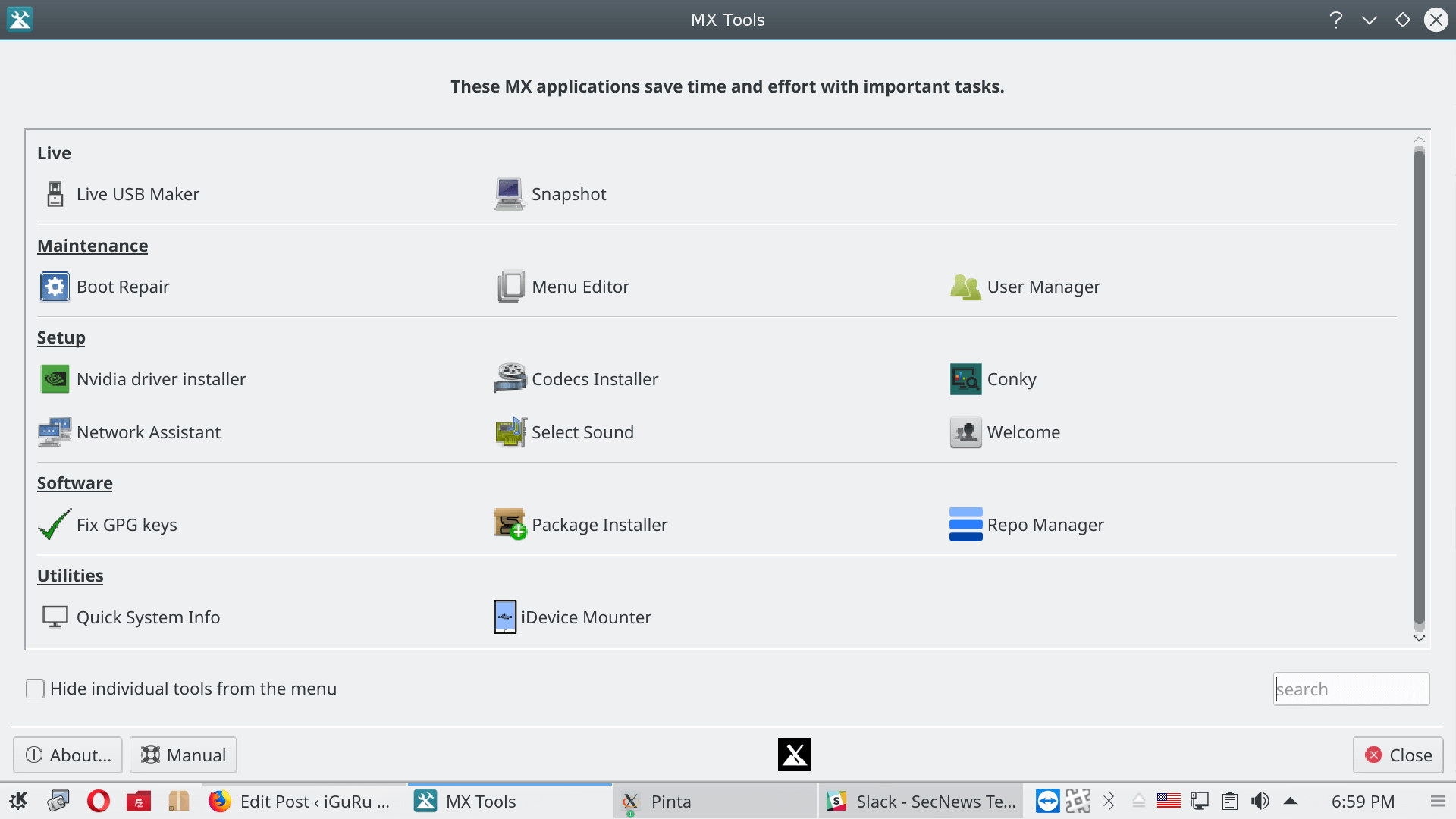Screen dimensions: 1456x819
Task: Click the window help question mark button
Action: (1336, 20)
